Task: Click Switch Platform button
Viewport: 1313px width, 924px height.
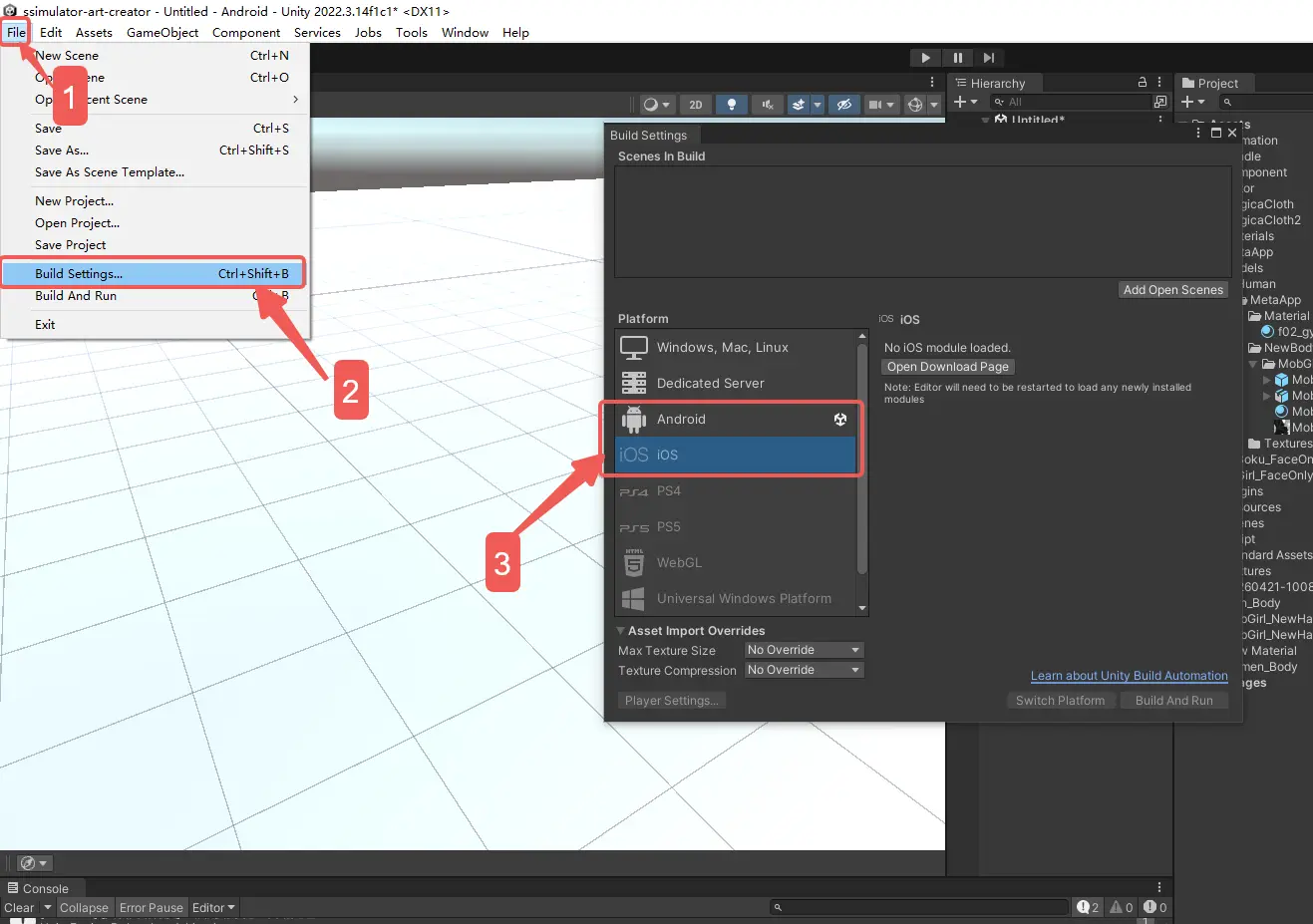Action: click(x=1060, y=701)
